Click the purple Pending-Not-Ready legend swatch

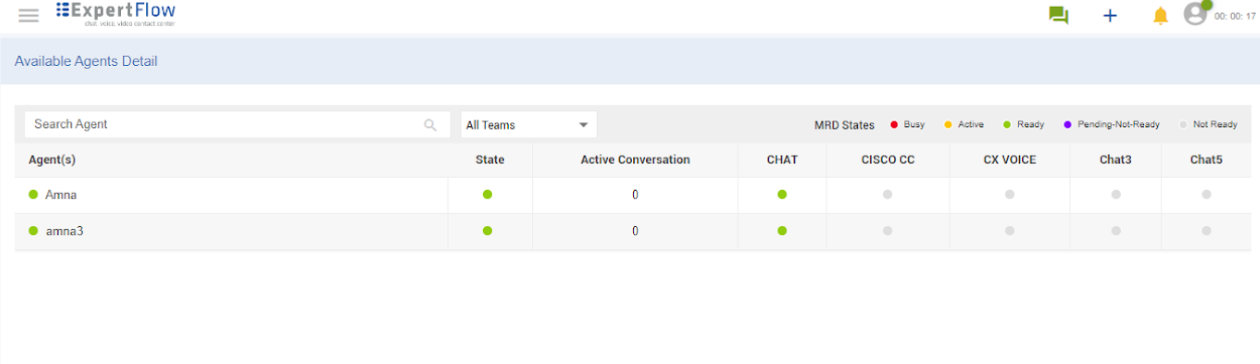tap(1068, 125)
